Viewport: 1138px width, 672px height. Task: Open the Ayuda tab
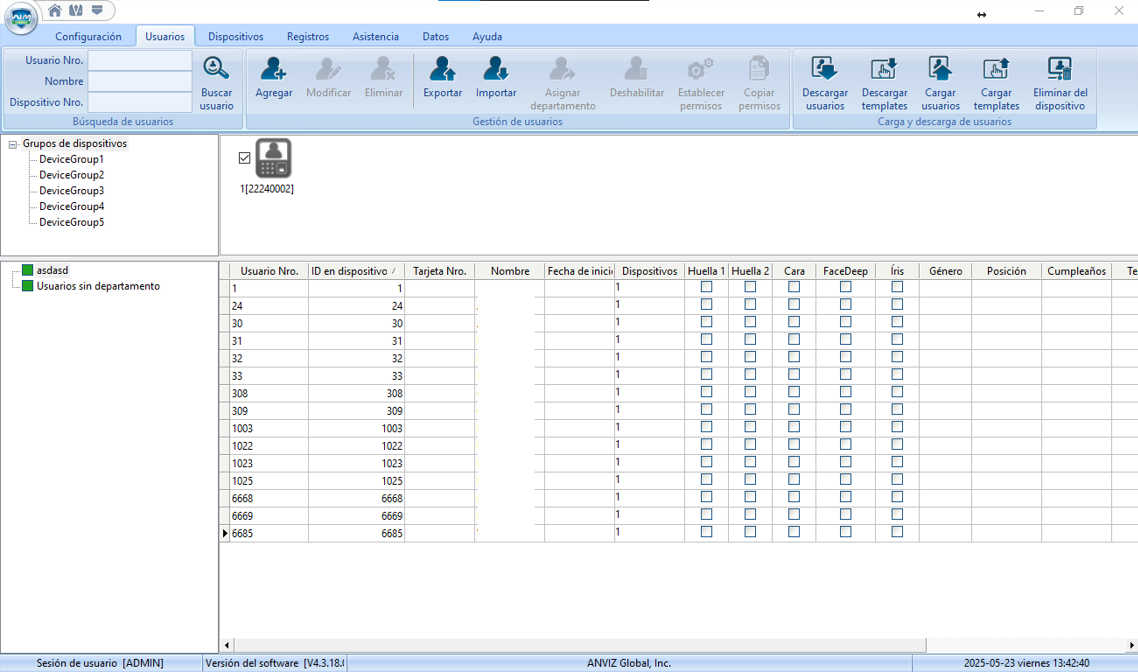[x=487, y=36]
